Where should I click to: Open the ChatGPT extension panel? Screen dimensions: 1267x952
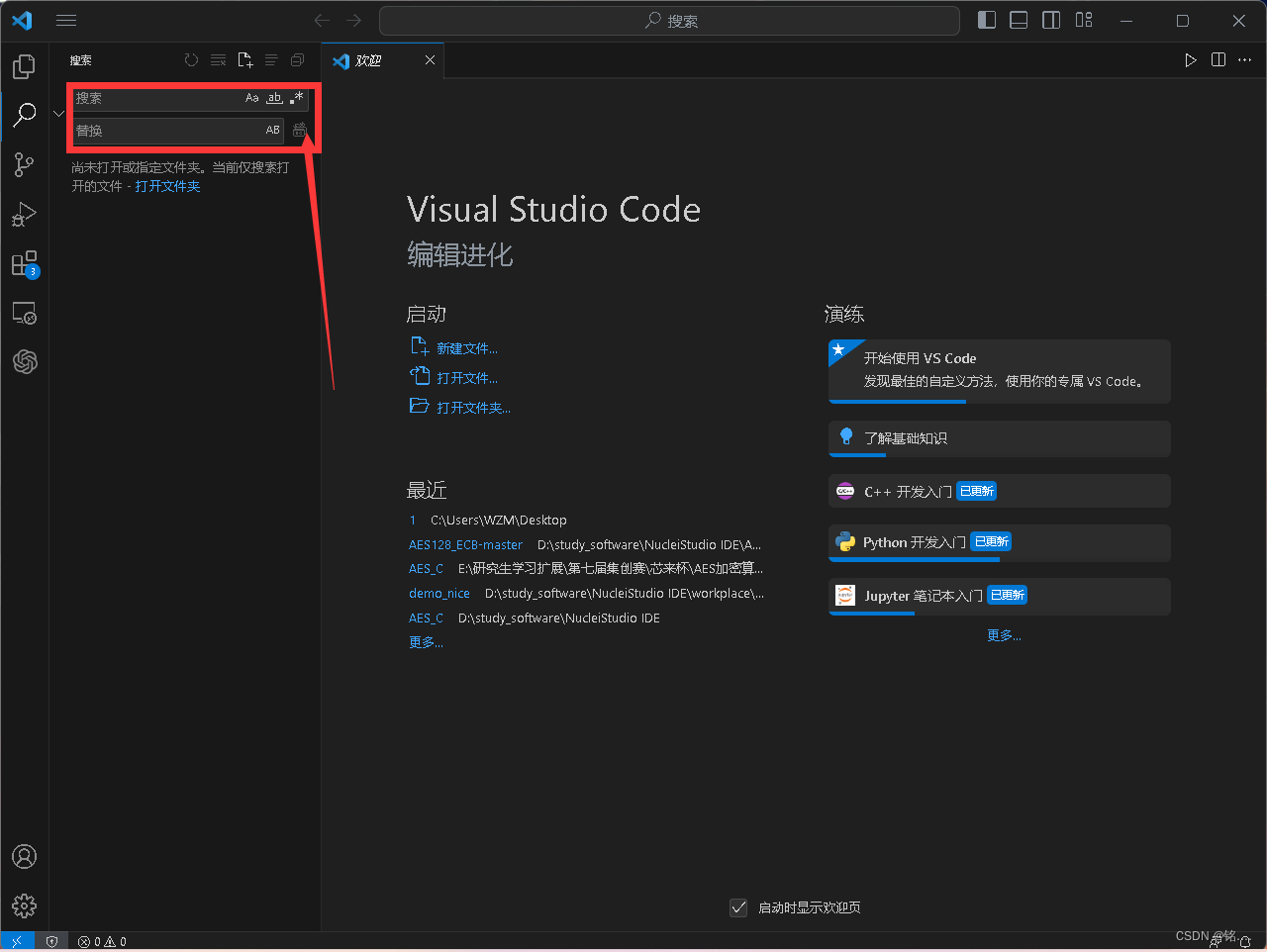tap(25, 362)
